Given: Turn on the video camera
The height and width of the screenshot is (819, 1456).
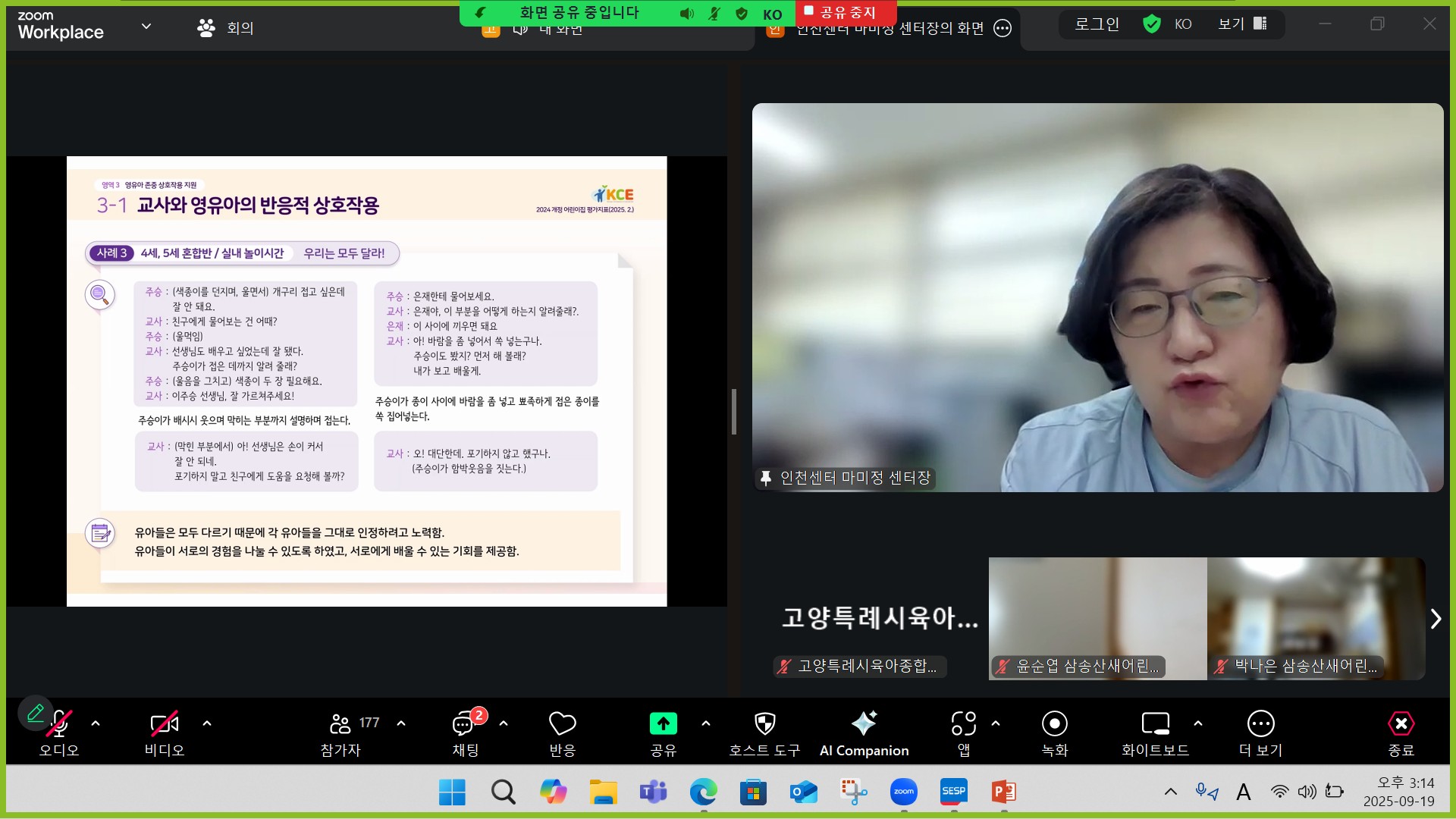Looking at the screenshot, I should pyautogui.click(x=164, y=724).
